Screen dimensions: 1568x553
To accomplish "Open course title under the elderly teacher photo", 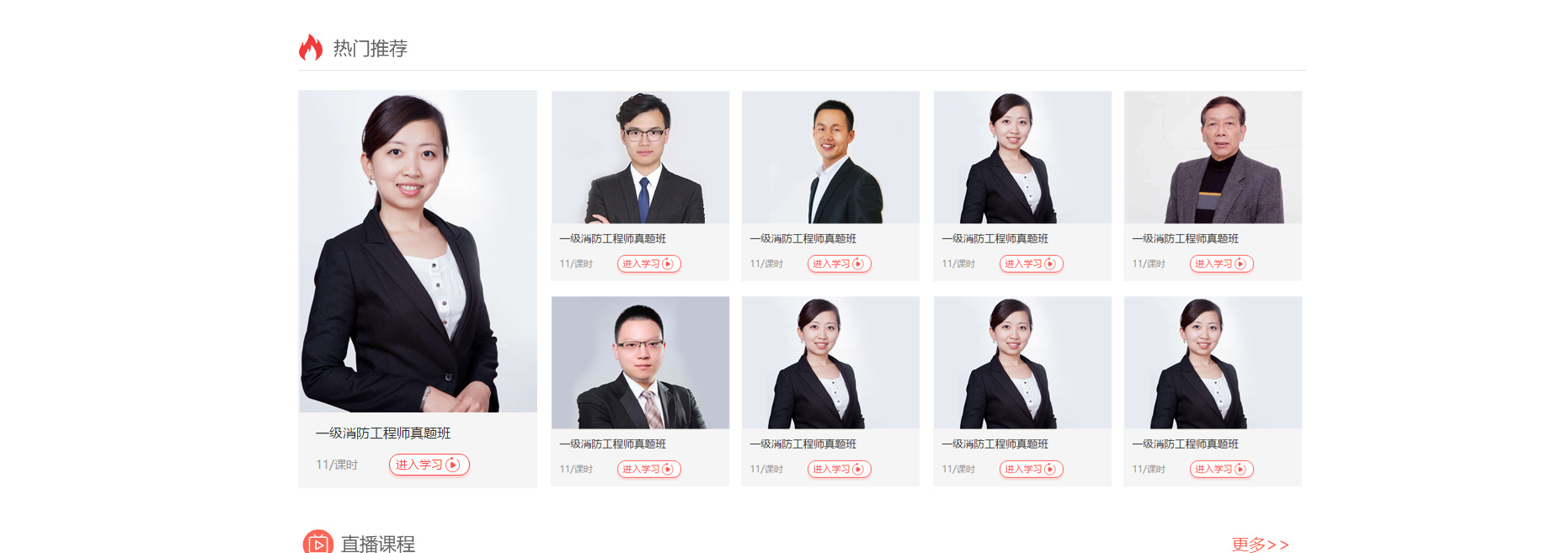I will 1186,239.
